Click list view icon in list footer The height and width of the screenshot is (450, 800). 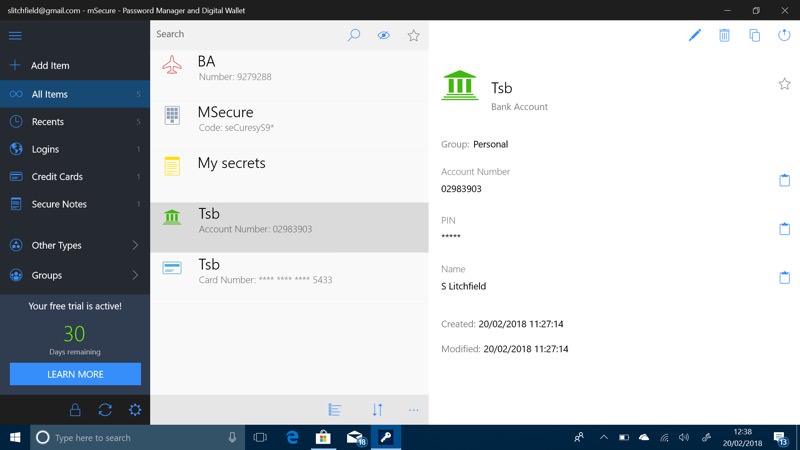pyautogui.click(x=335, y=410)
